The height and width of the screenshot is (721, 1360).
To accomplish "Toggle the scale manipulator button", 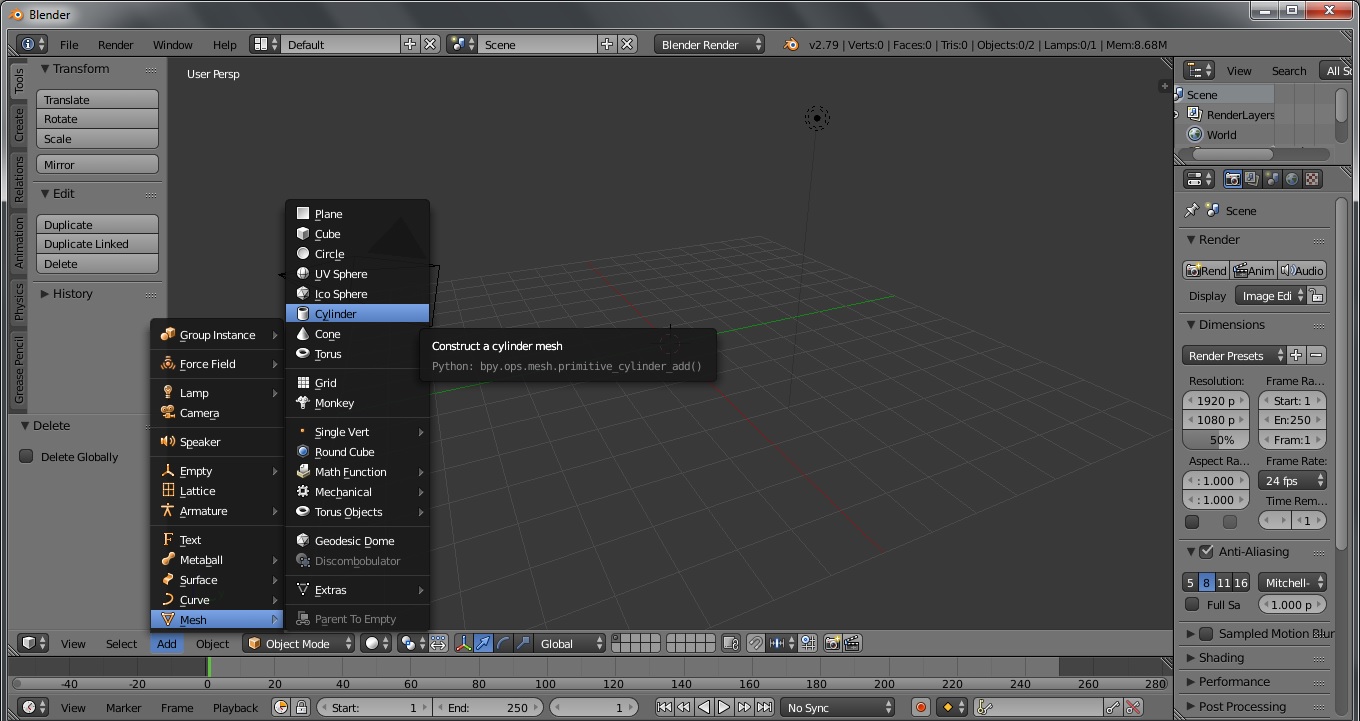I will (523, 643).
